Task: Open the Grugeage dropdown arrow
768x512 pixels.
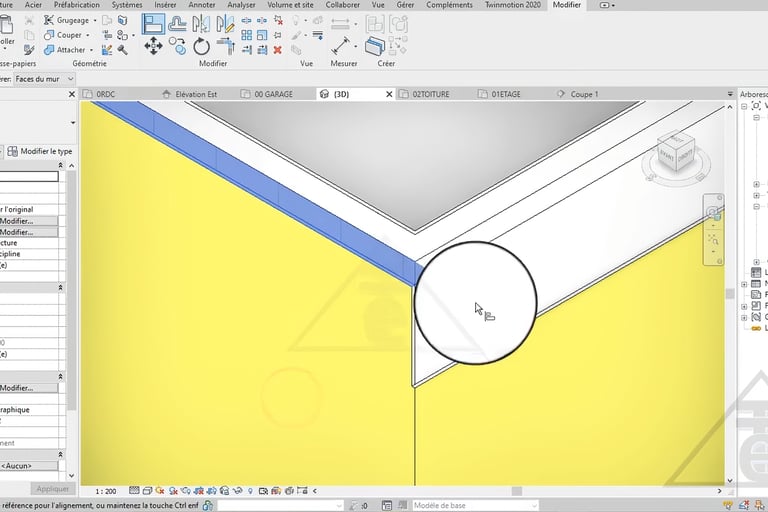Action: point(95,21)
